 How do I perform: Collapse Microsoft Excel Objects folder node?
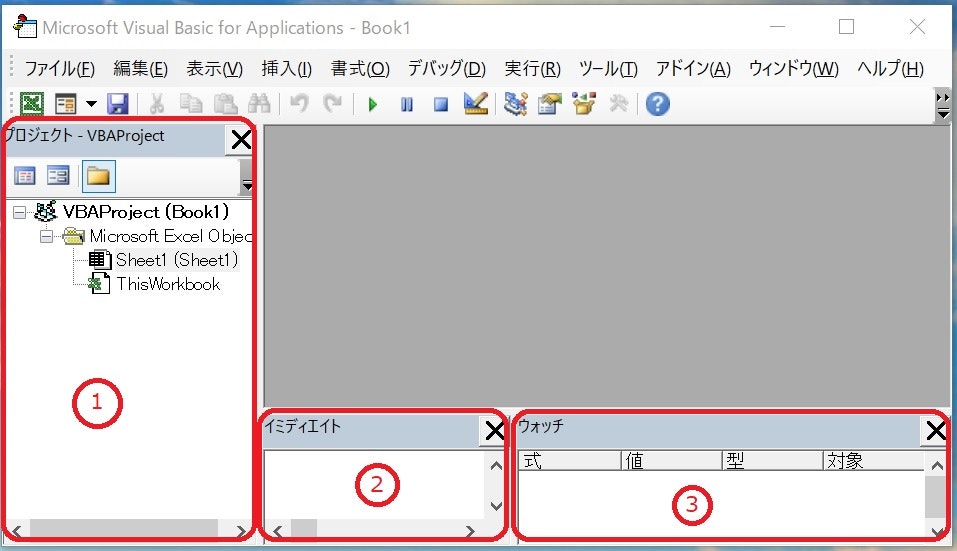(x=46, y=236)
